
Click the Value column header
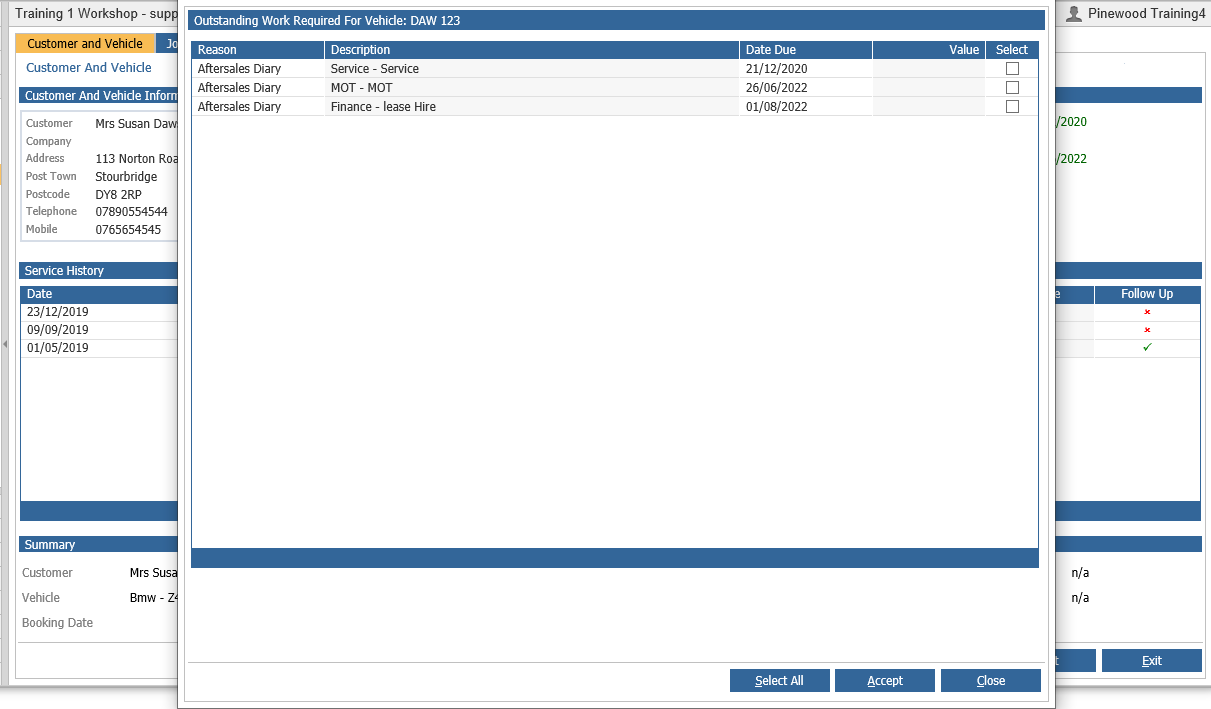(x=929, y=50)
